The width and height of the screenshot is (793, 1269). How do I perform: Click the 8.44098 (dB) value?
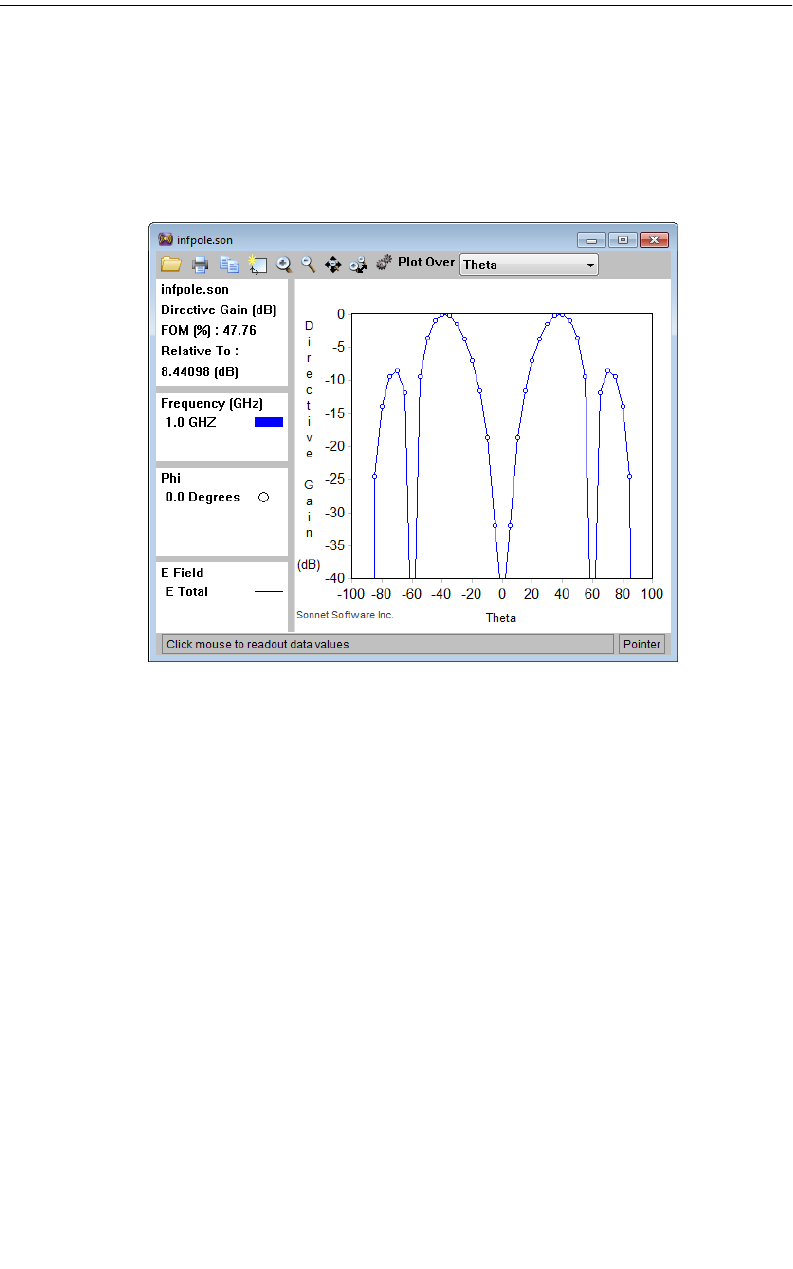pyautogui.click(x=200, y=372)
